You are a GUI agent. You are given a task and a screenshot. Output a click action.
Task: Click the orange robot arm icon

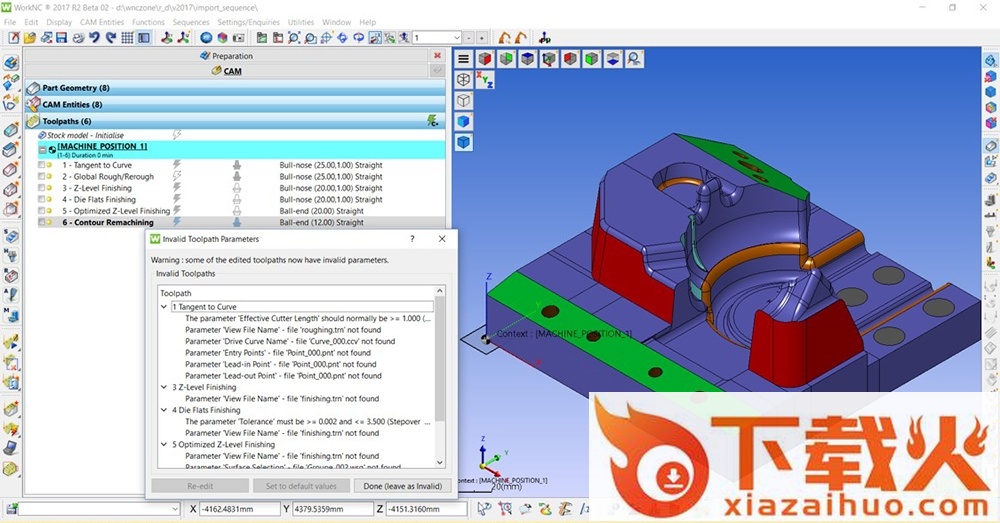(x=505, y=38)
